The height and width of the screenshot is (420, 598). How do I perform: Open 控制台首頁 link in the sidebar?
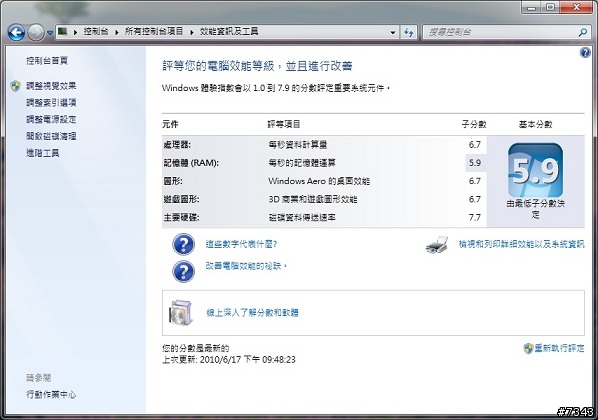tap(47, 61)
